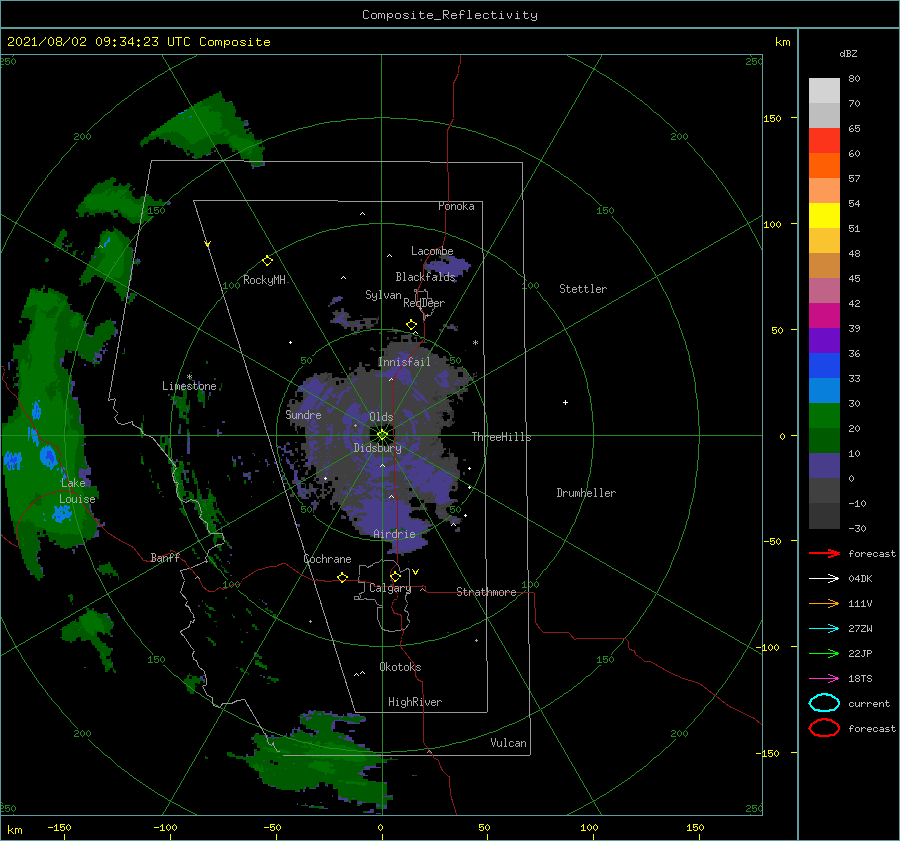The image size is (900, 841).
Task: Select the yellow diamond marker below RedDeer
Action: (412, 325)
